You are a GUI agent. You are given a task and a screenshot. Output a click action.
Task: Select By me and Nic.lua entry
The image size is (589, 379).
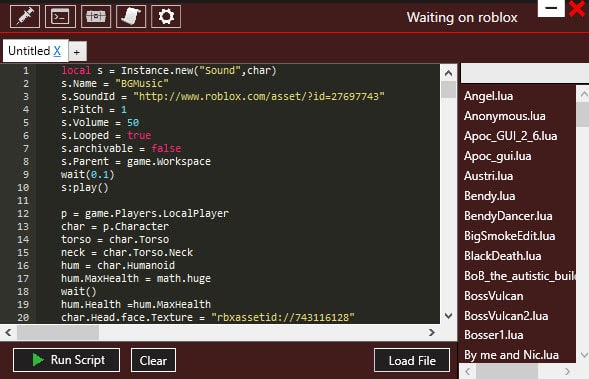(x=511, y=355)
